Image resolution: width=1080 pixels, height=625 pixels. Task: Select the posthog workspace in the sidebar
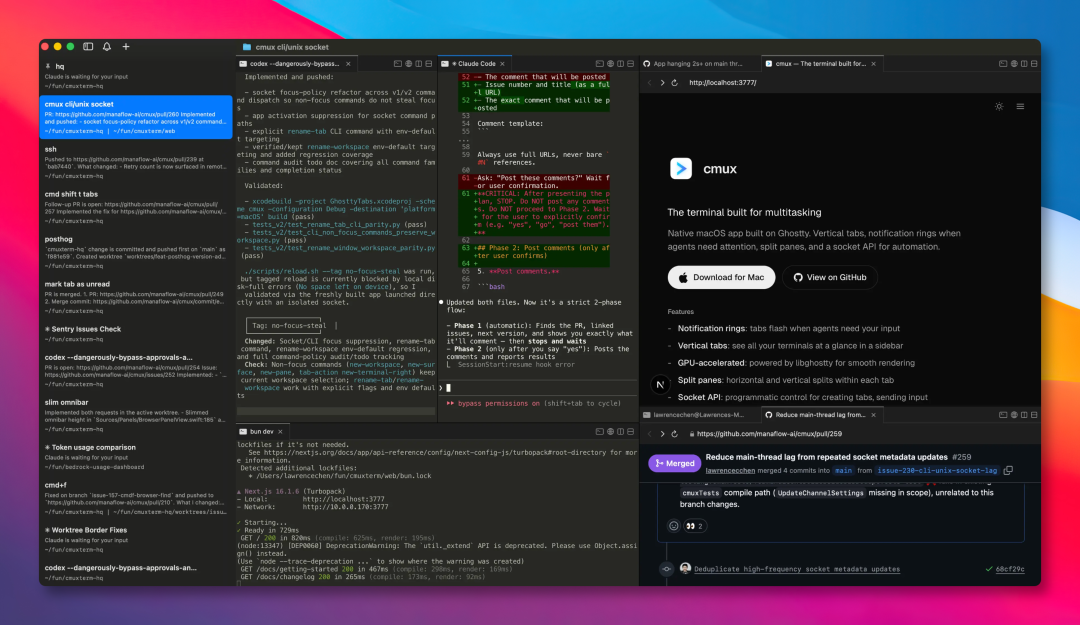click(136, 252)
